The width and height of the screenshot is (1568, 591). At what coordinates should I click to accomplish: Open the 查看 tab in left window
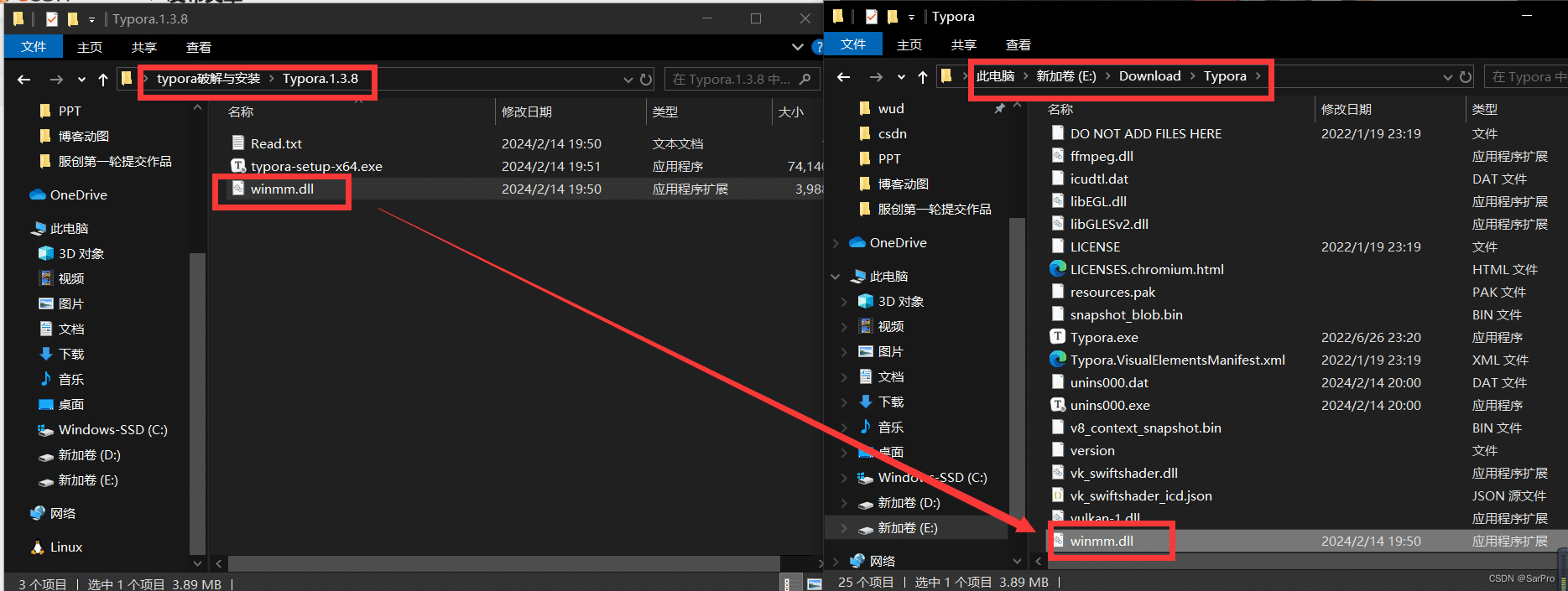pyautogui.click(x=198, y=47)
